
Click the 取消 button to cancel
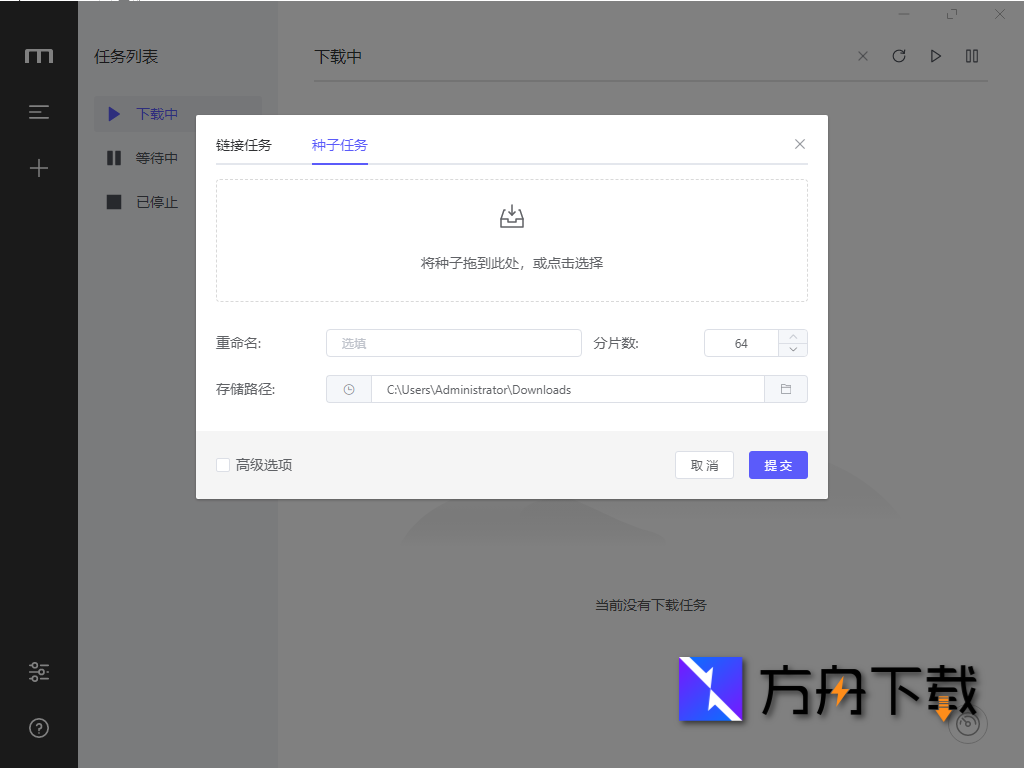pyautogui.click(x=704, y=464)
